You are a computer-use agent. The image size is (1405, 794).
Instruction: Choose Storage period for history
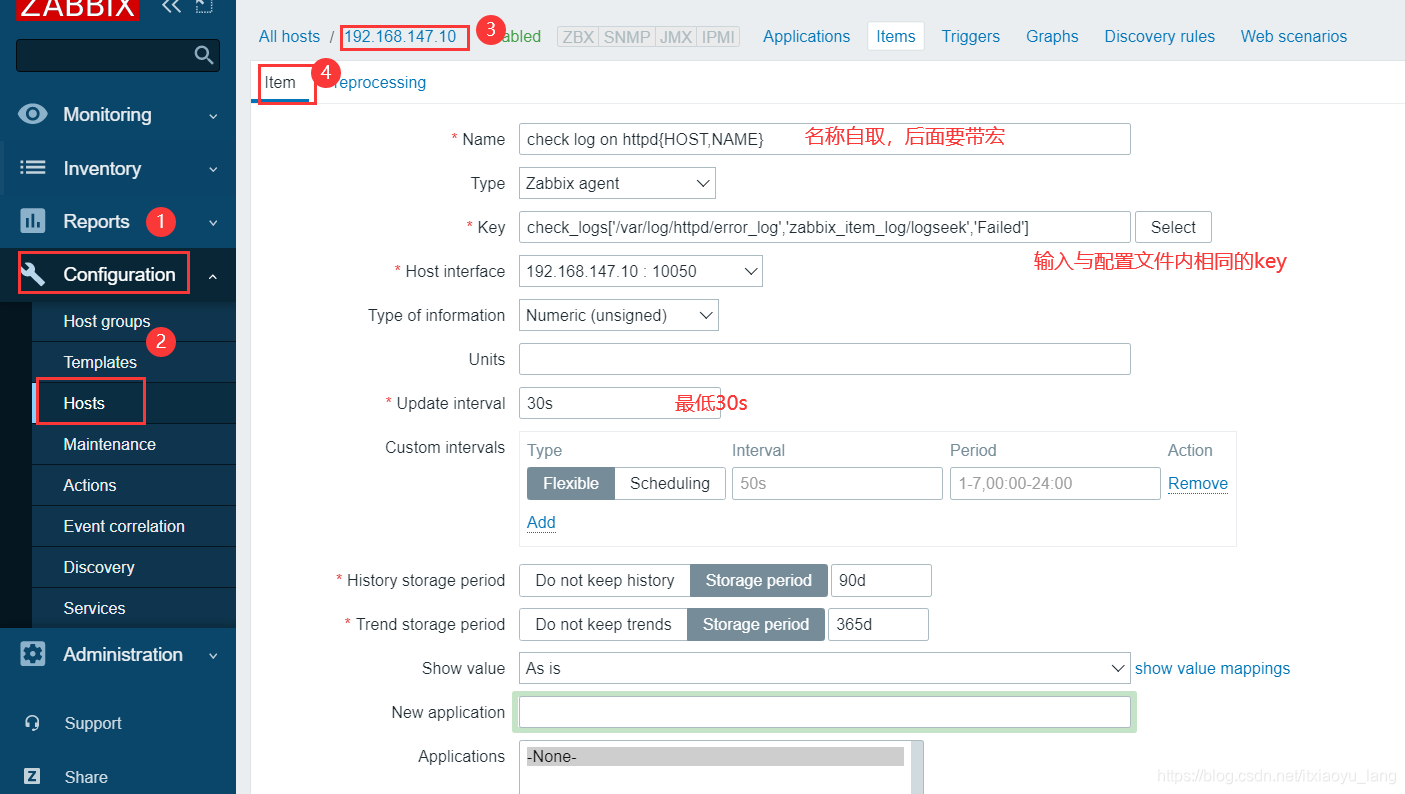point(759,580)
